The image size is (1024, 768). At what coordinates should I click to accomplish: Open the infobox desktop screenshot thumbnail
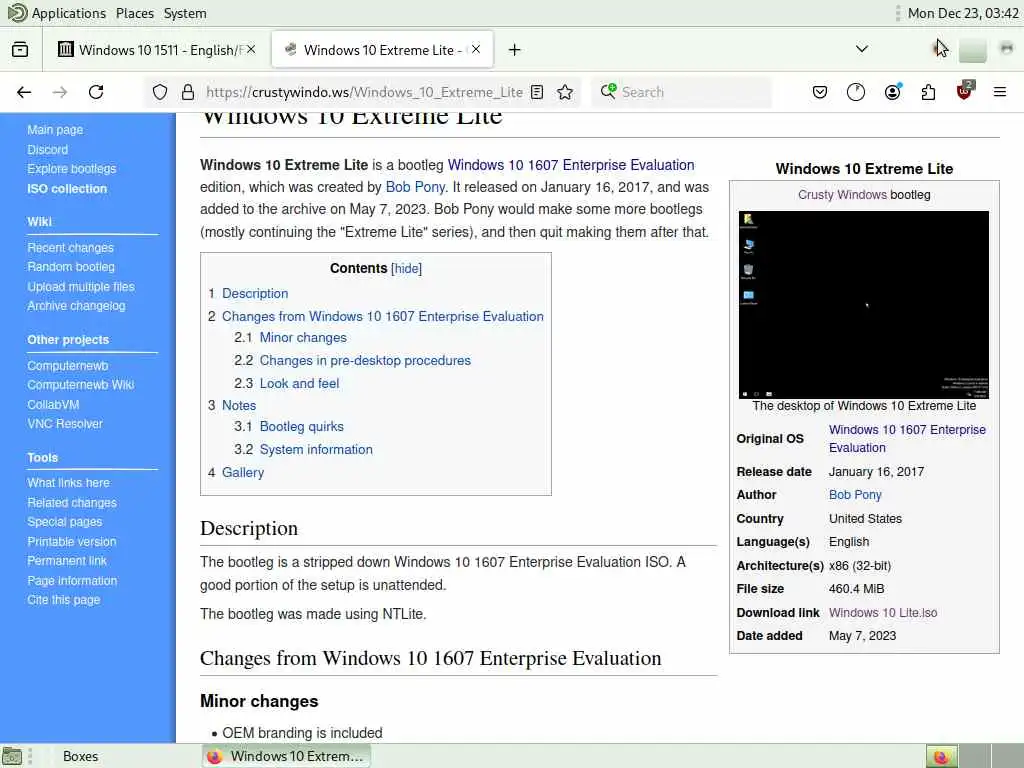tap(864, 304)
